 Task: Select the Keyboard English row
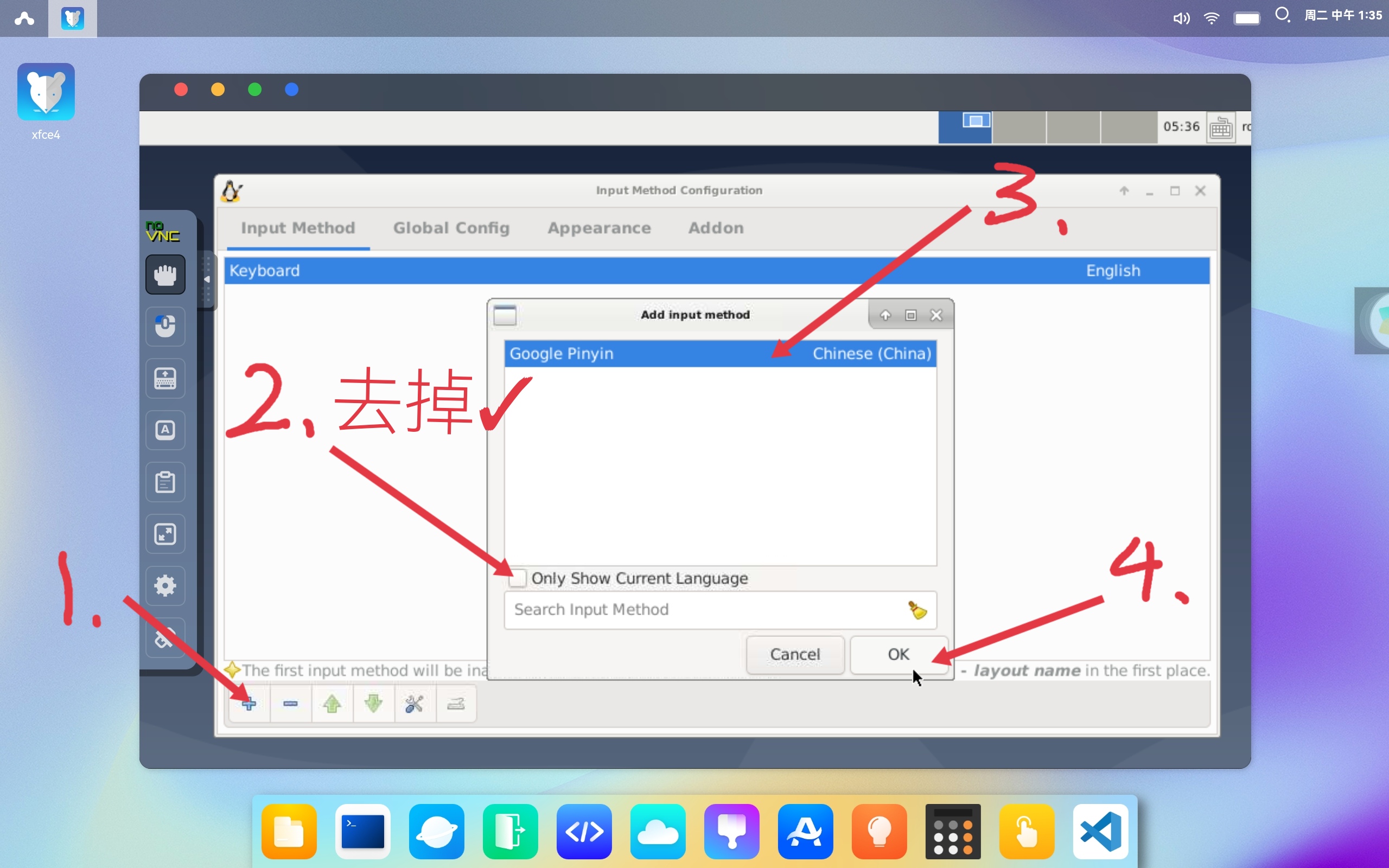pyautogui.click(x=717, y=270)
